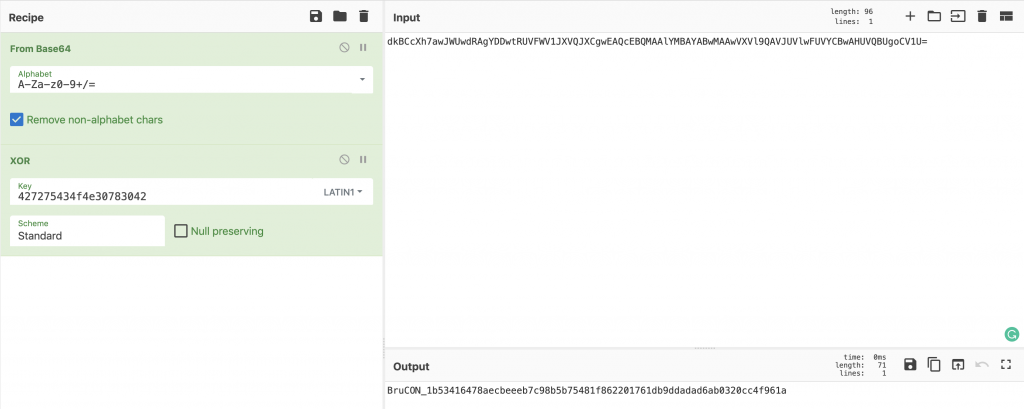
Task: Grab the input/output pane divider handle
Action: (704, 348)
